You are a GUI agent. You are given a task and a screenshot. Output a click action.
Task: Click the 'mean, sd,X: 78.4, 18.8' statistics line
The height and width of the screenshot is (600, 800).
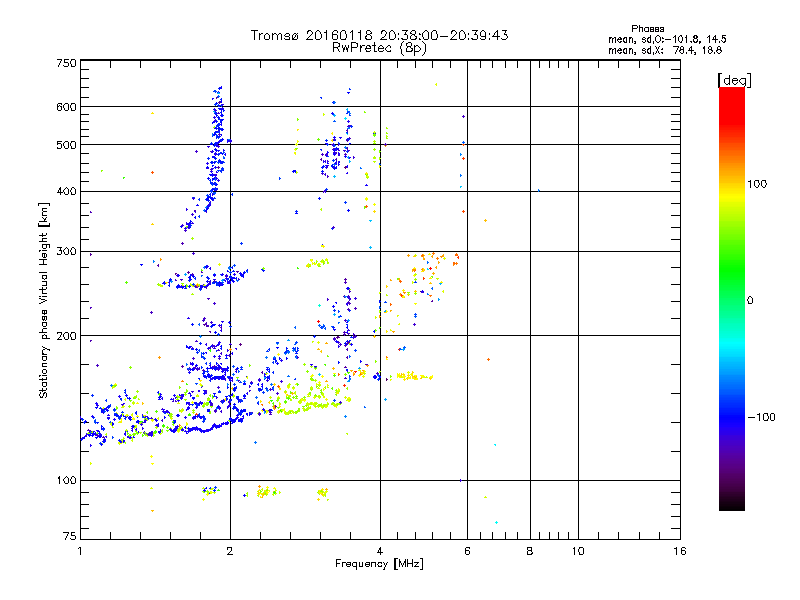tap(665, 50)
